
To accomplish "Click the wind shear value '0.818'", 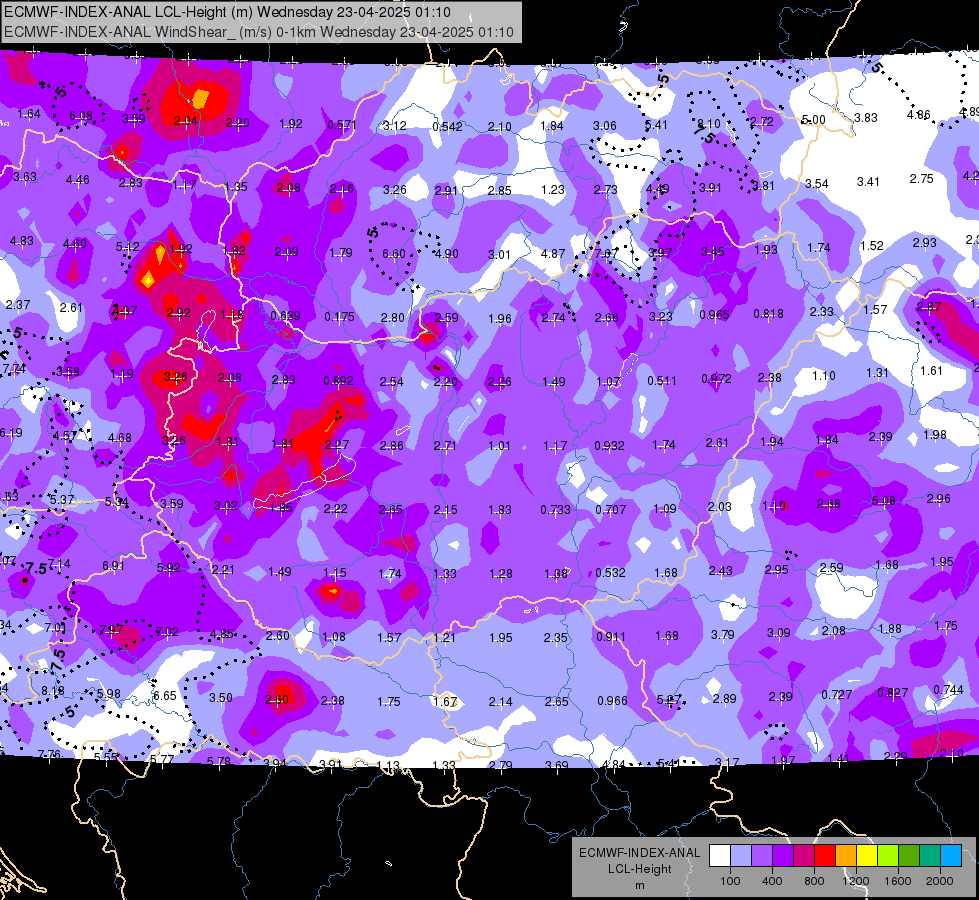I will (768, 314).
